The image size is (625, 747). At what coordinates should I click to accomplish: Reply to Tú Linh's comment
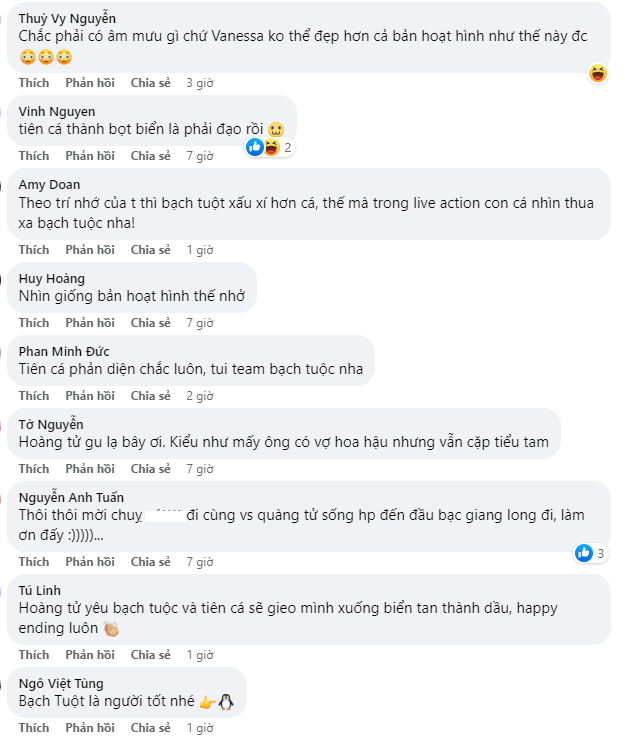pos(90,655)
